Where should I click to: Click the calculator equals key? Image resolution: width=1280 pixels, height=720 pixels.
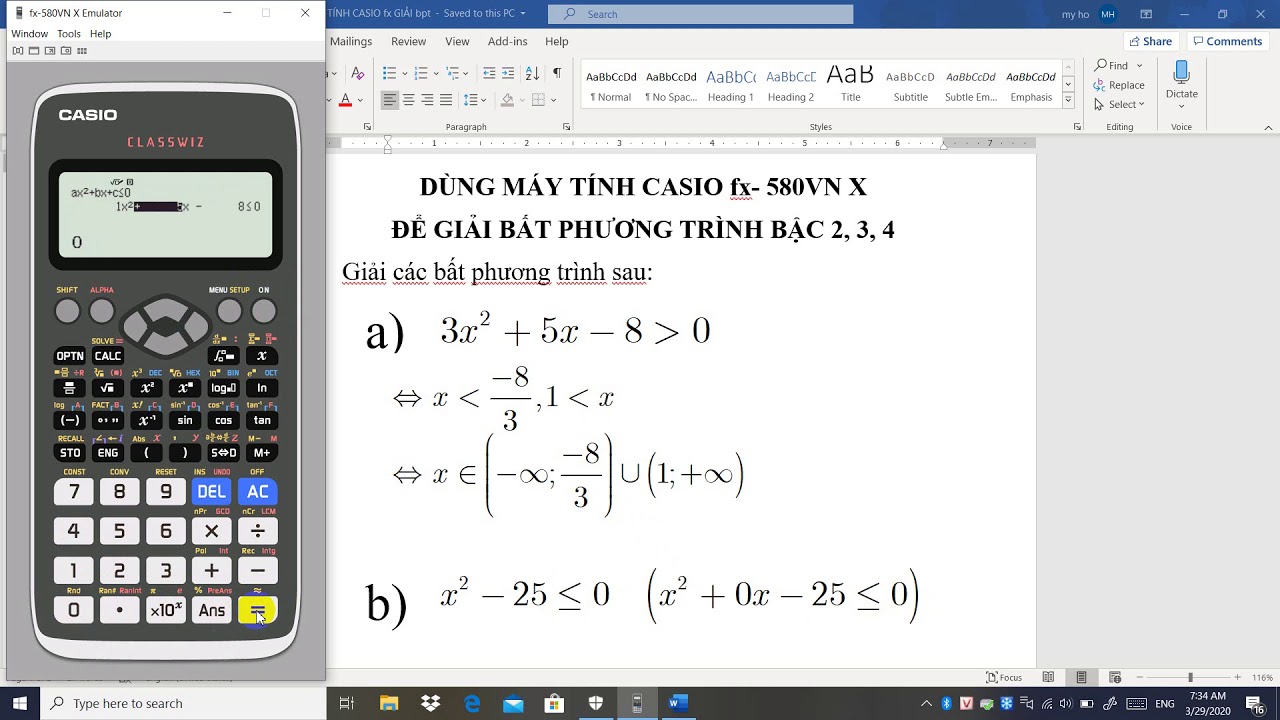click(258, 610)
